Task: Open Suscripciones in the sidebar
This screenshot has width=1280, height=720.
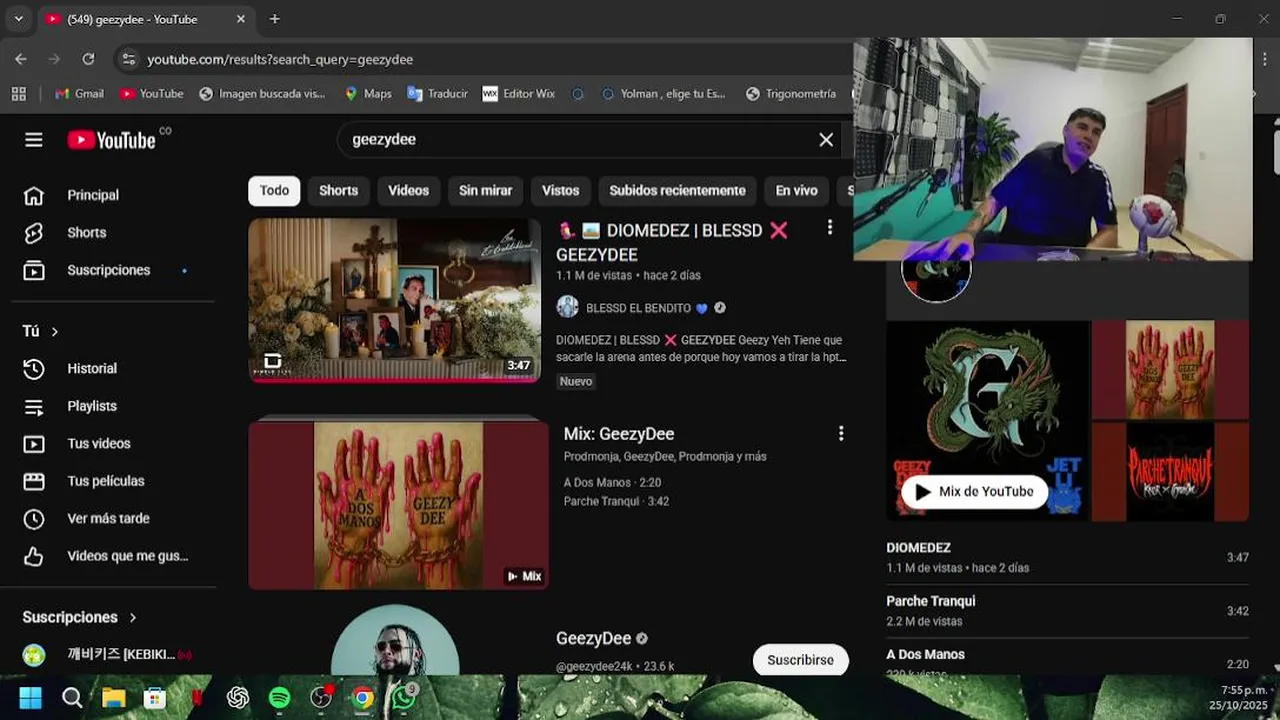Action: 108,270
